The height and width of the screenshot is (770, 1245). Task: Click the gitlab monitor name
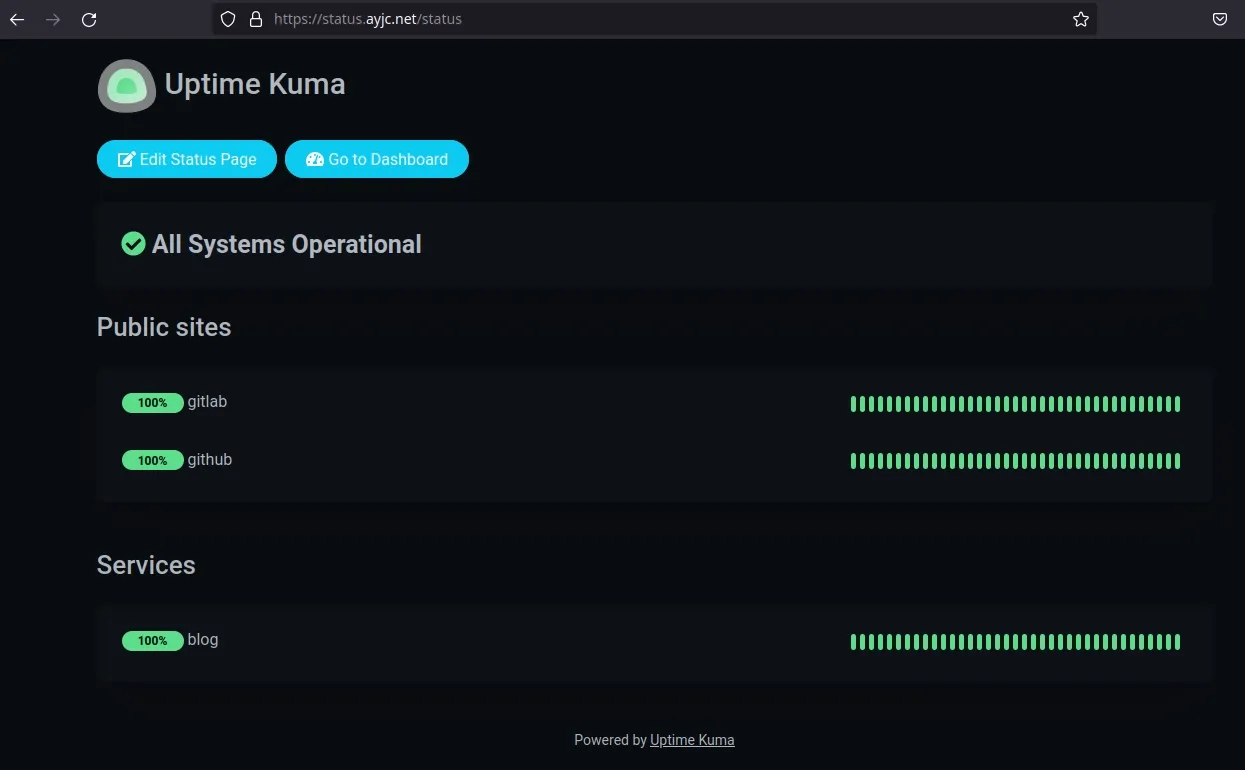point(207,402)
